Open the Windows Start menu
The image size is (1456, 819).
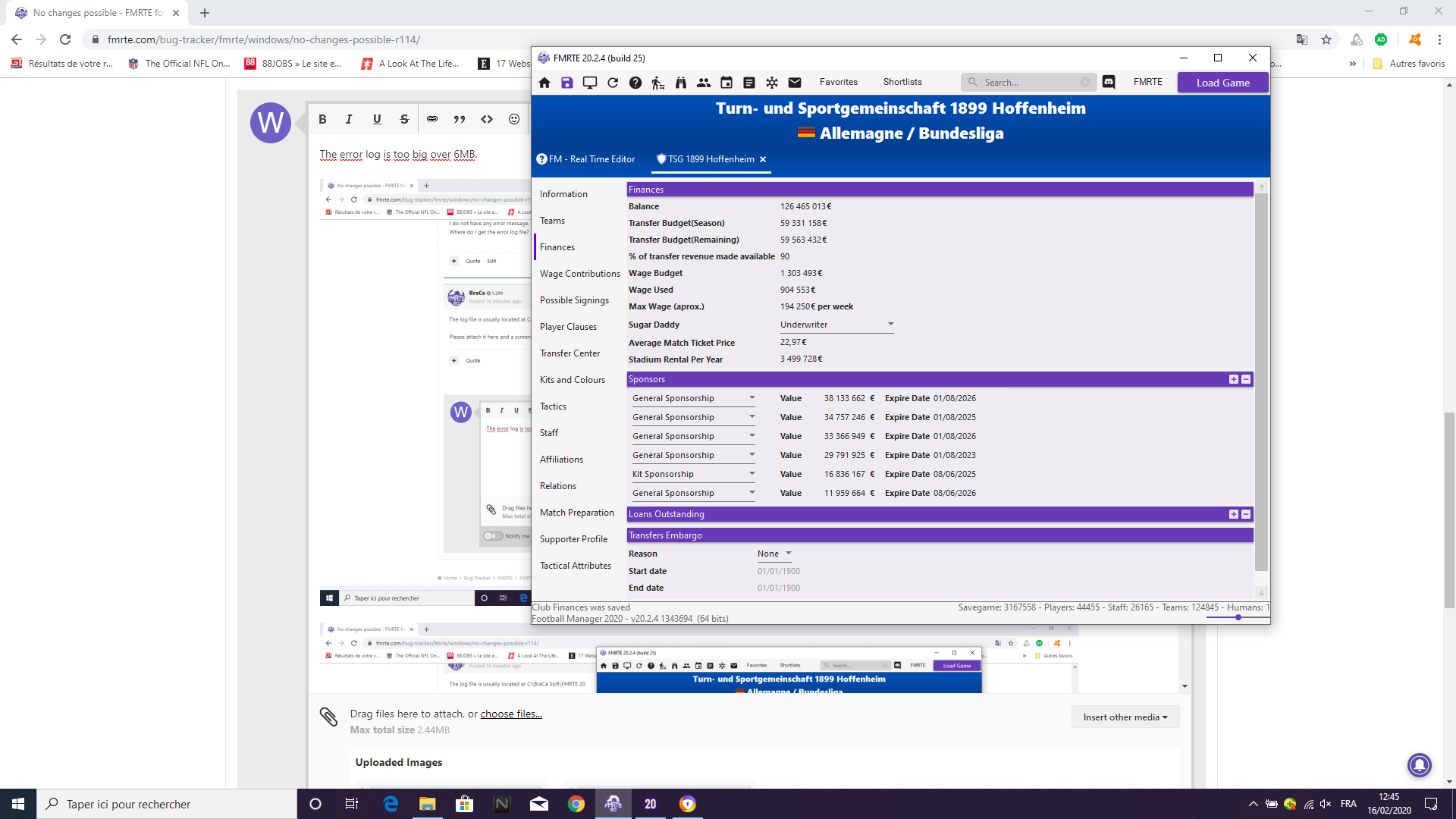pos(18,804)
